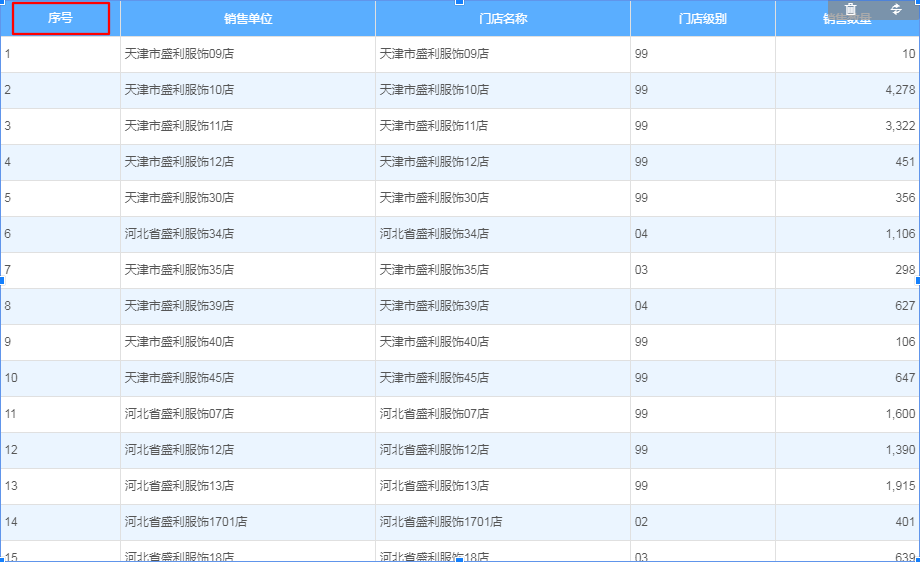The image size is (920, 562).
Task: Click sales quantity value 106
Action: [905, 341]
